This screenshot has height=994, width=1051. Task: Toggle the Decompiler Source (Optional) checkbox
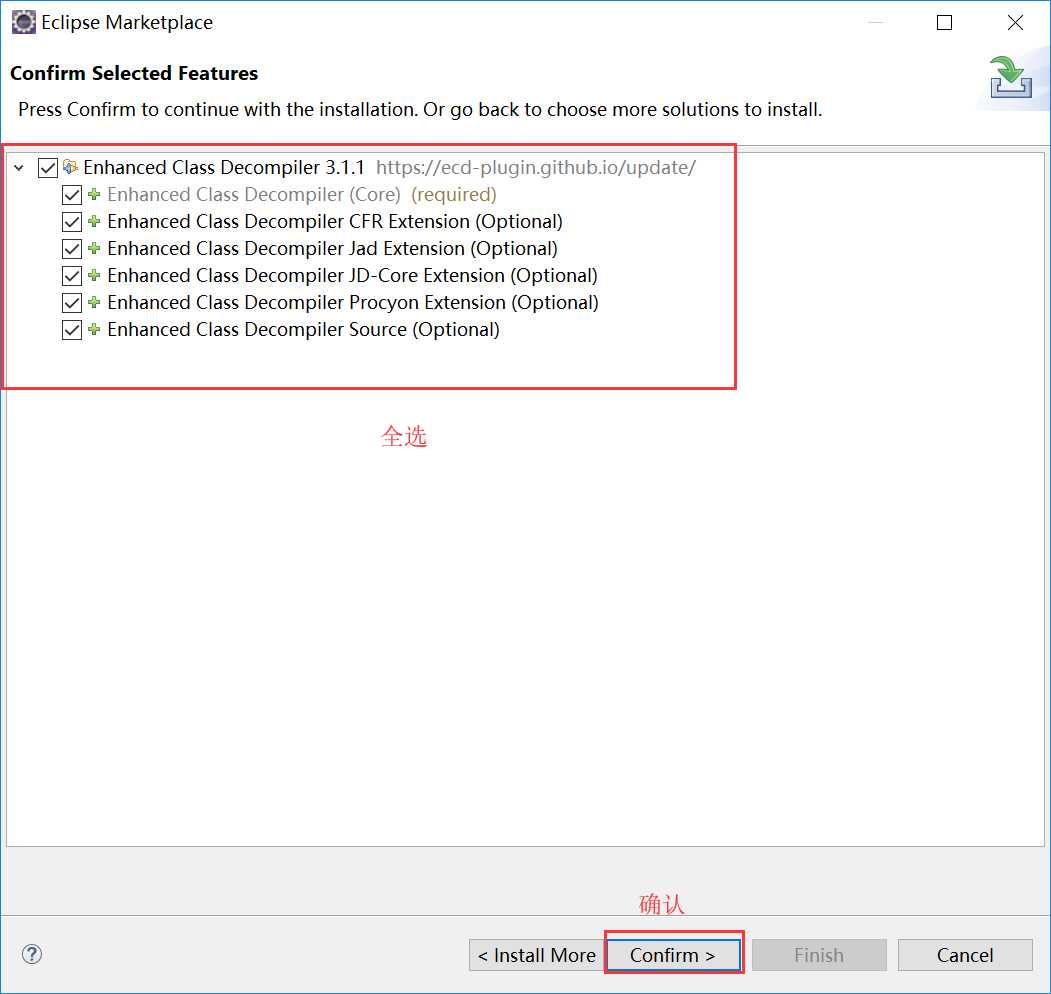point(72,330)
